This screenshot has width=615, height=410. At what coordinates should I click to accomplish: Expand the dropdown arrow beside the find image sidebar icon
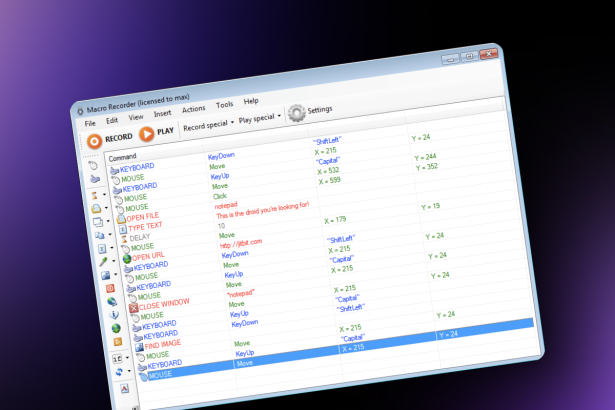point(116,274)
